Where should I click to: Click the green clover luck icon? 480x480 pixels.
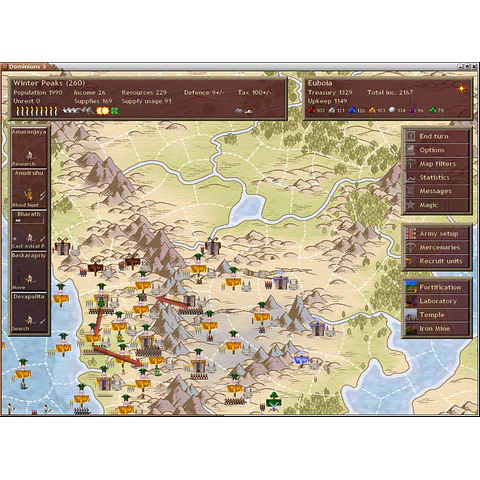click(115, 110)
